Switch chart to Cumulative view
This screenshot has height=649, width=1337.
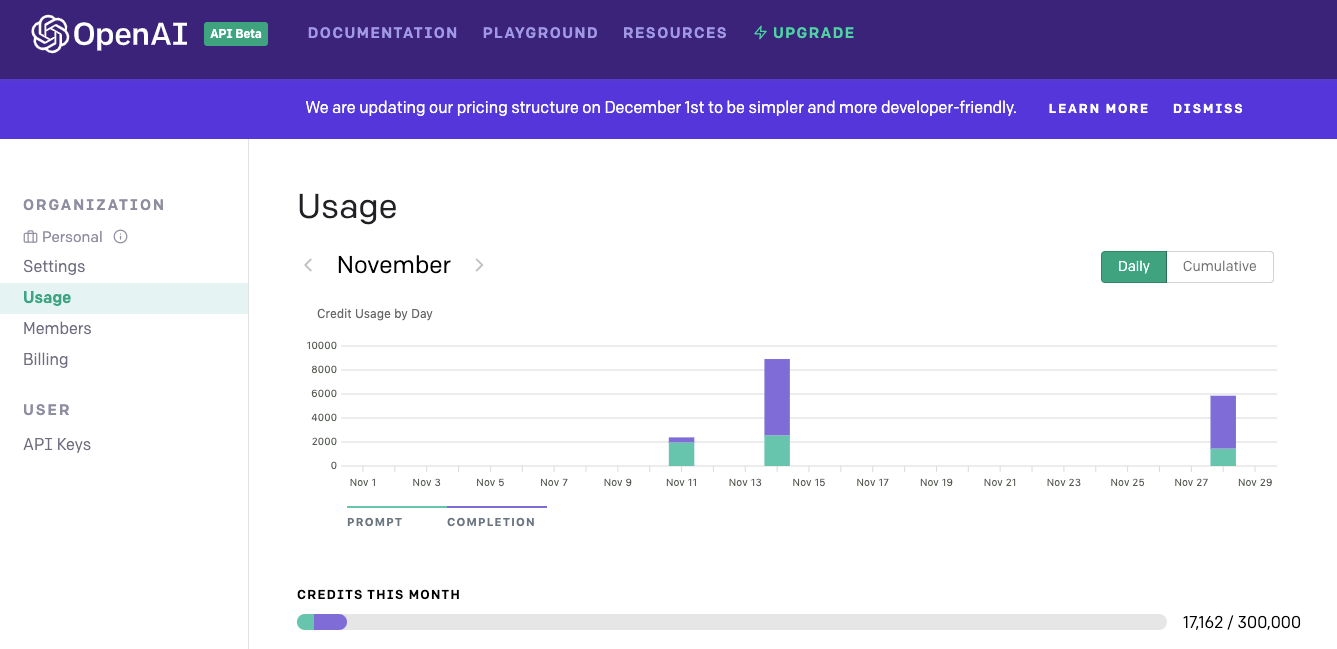coord(1220,267)
